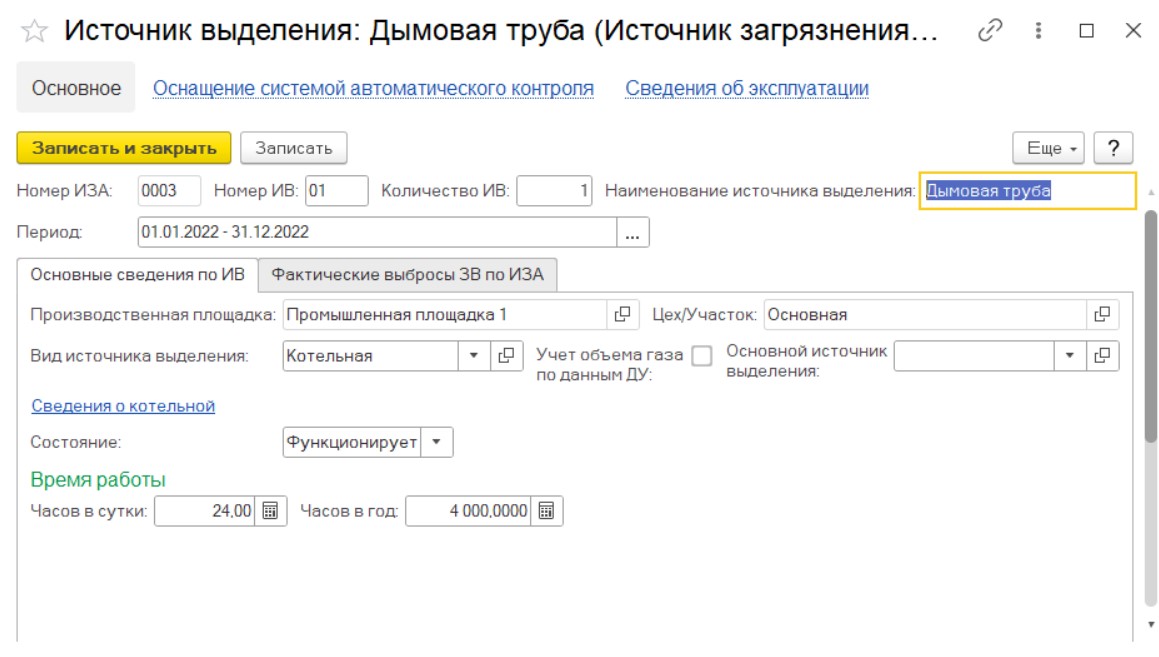Expand the Состояние dropdown arrow
1159x657 pixels.
(437, 442)
